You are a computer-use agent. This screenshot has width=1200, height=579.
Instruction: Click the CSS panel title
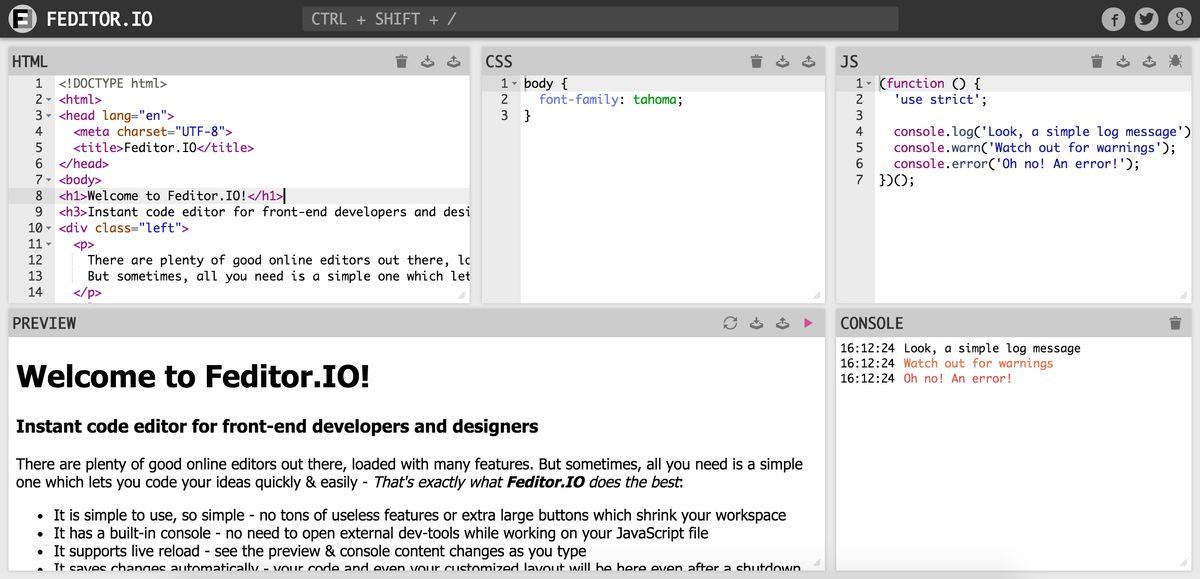[499, 62]
